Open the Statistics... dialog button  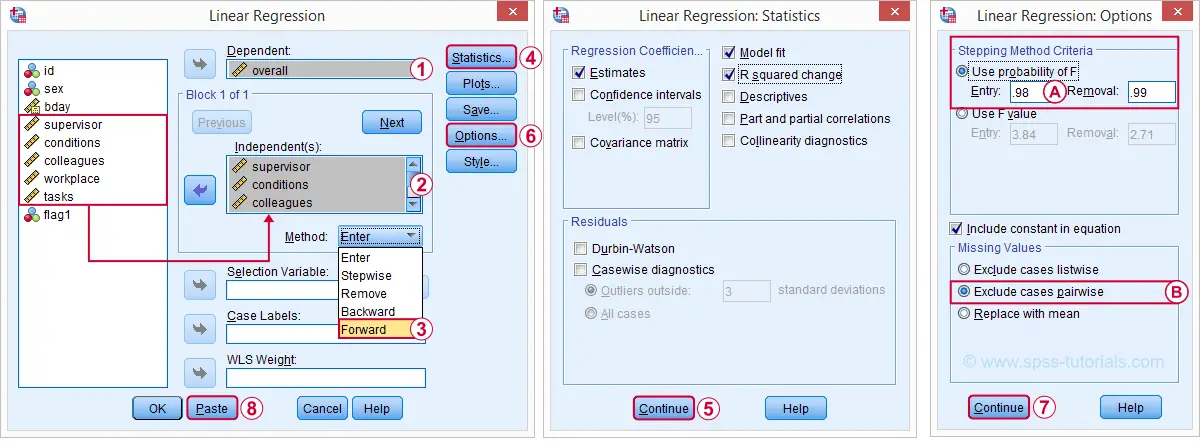(481, 57)
